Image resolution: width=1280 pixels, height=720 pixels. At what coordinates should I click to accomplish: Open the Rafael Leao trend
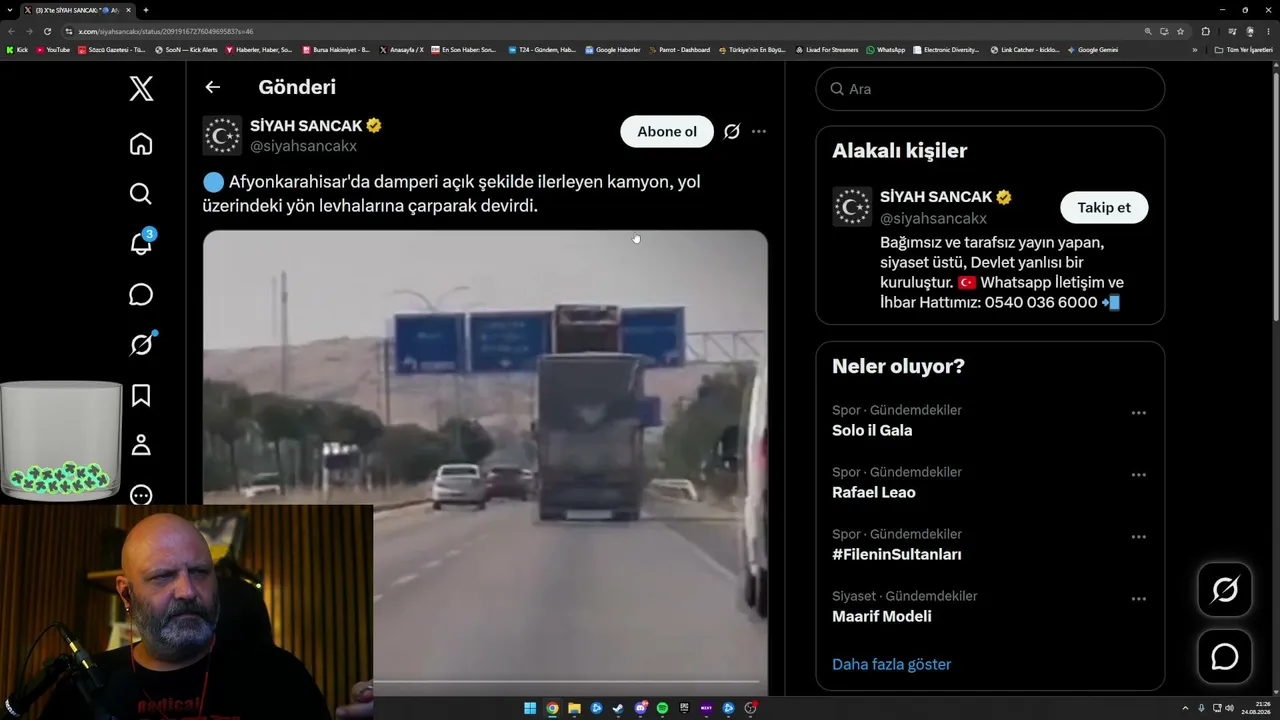pyautogui.click(x=874, y=493)
